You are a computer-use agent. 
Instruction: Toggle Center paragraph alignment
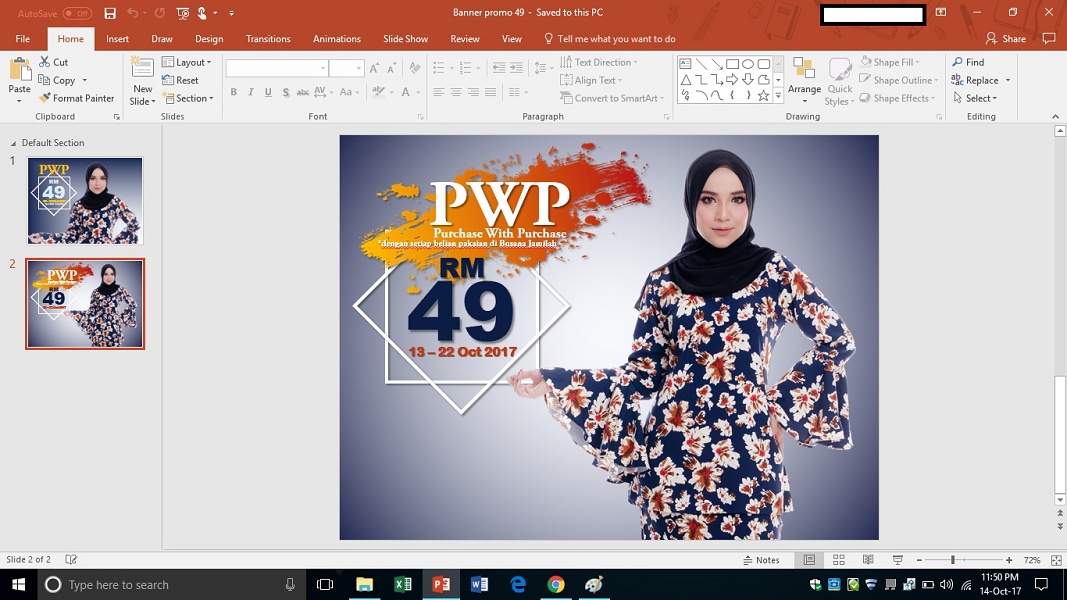456,92
